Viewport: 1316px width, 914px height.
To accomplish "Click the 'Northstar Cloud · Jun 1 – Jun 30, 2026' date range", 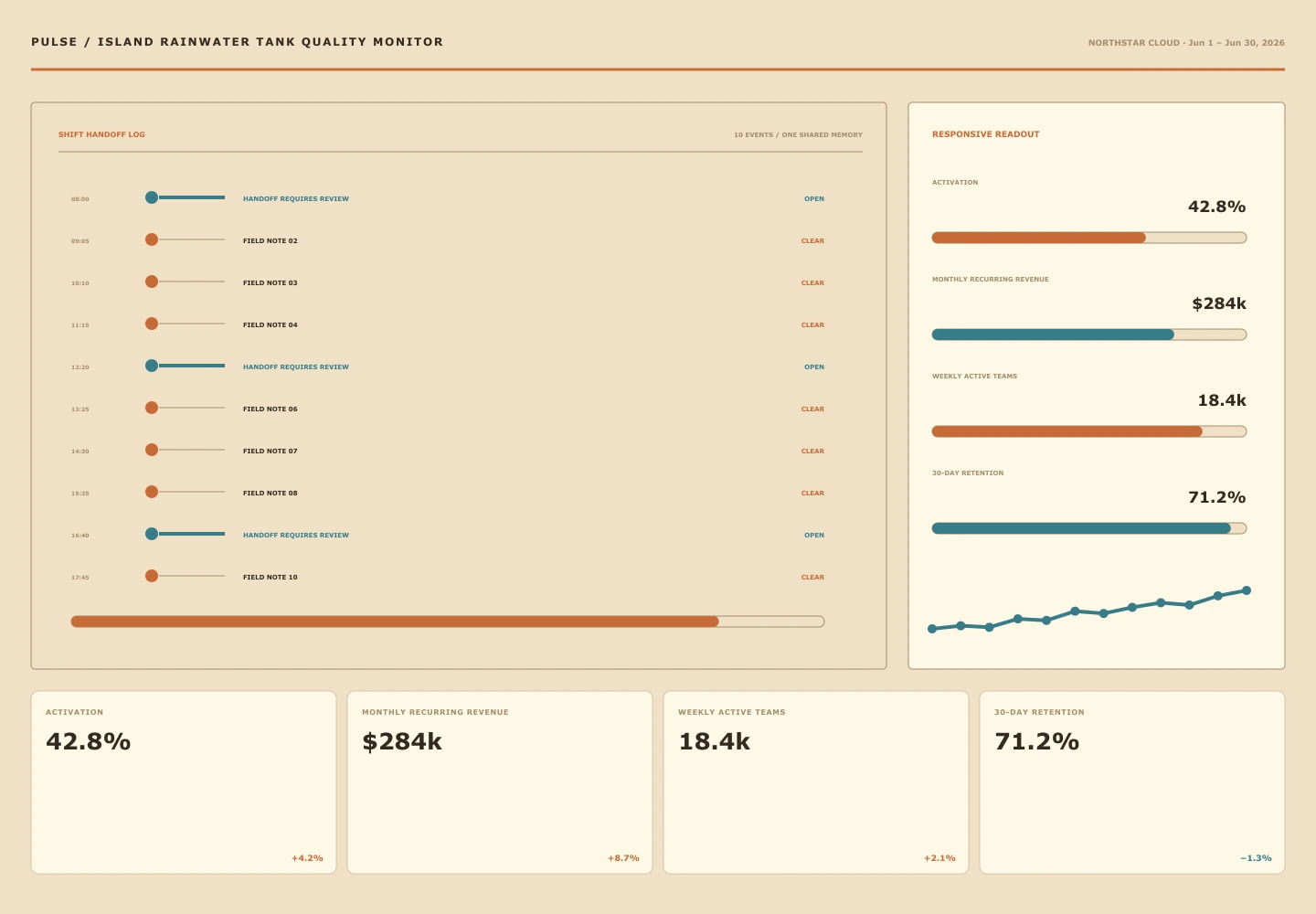I will [1186, 43].
